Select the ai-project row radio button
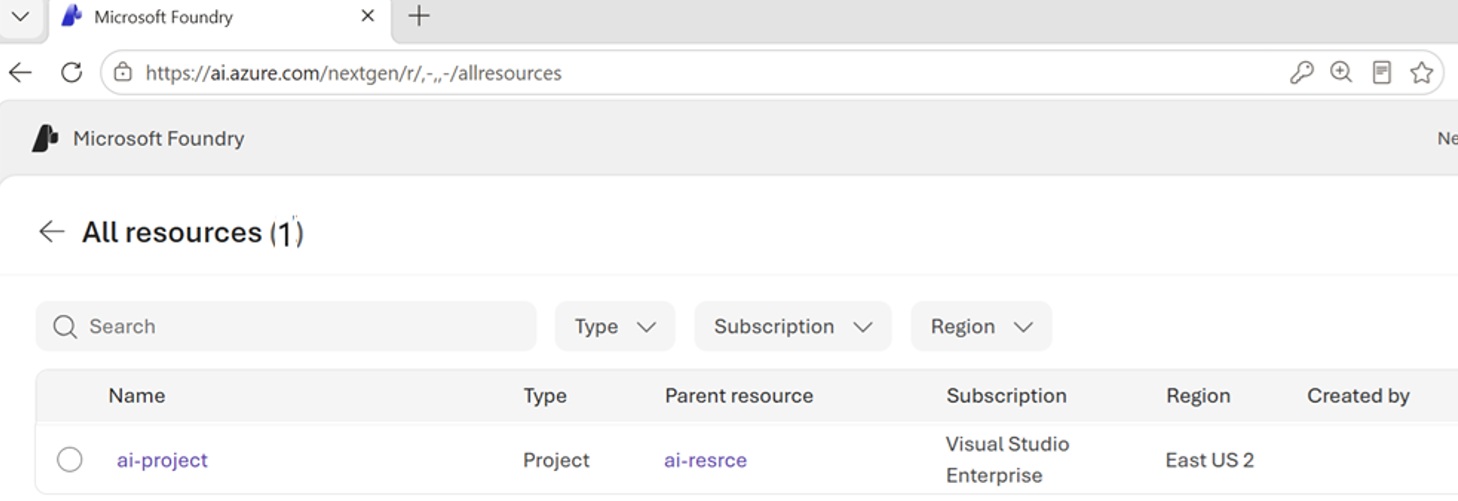This screenshot has width=1458, height=501. [69, 460]
